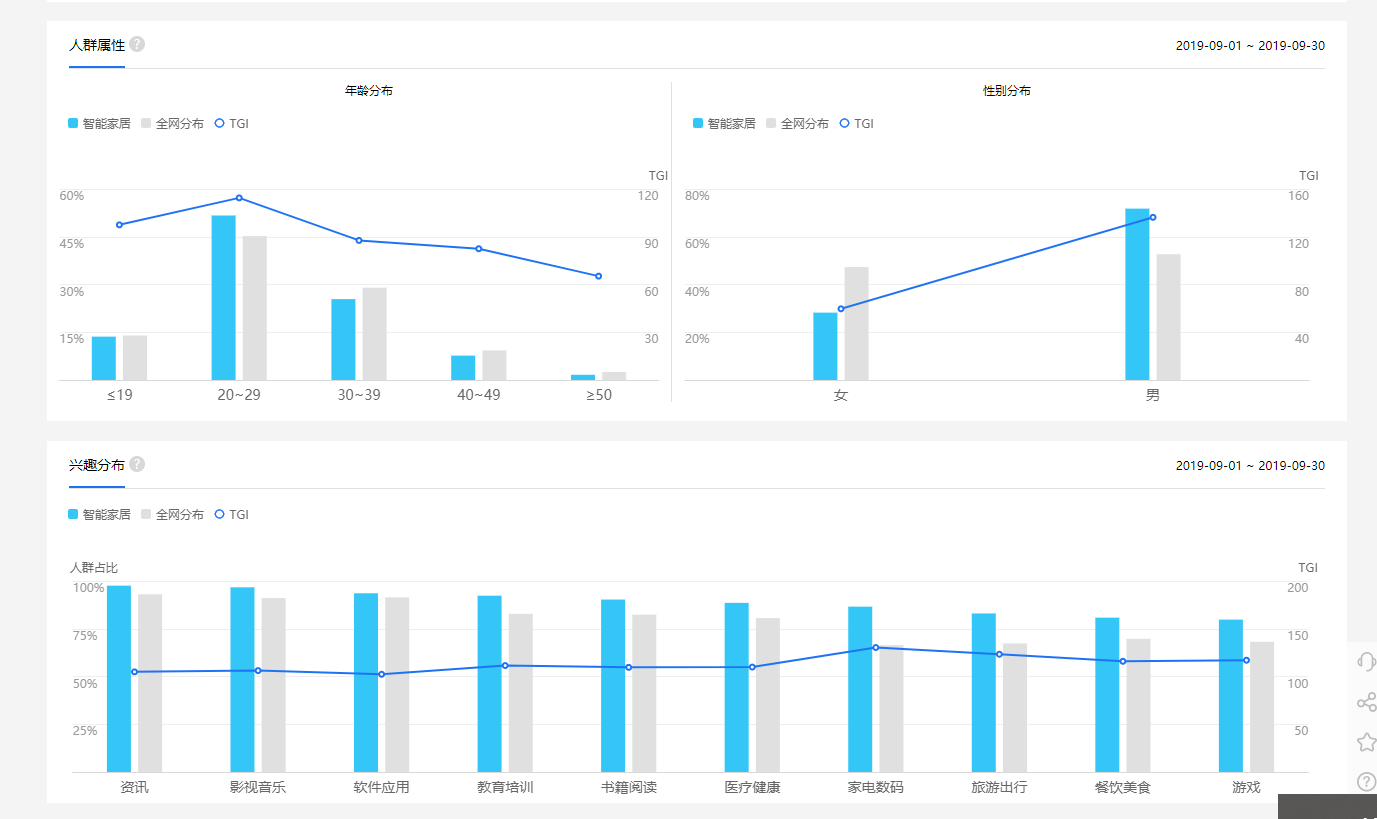Click the help question icon in side panel
Image resolution: width=1377 pixels, height=819 pixels.
click(x=1366, y=782)
